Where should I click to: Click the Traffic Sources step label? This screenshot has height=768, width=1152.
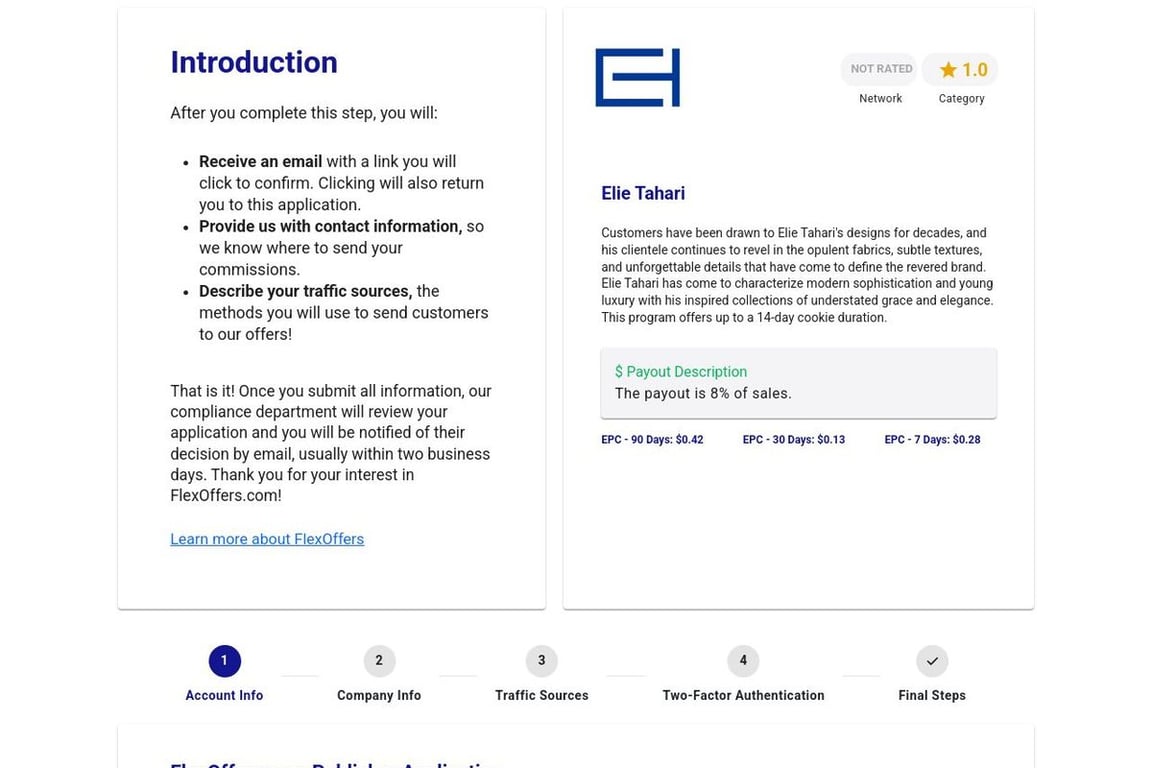pos(541,695)
